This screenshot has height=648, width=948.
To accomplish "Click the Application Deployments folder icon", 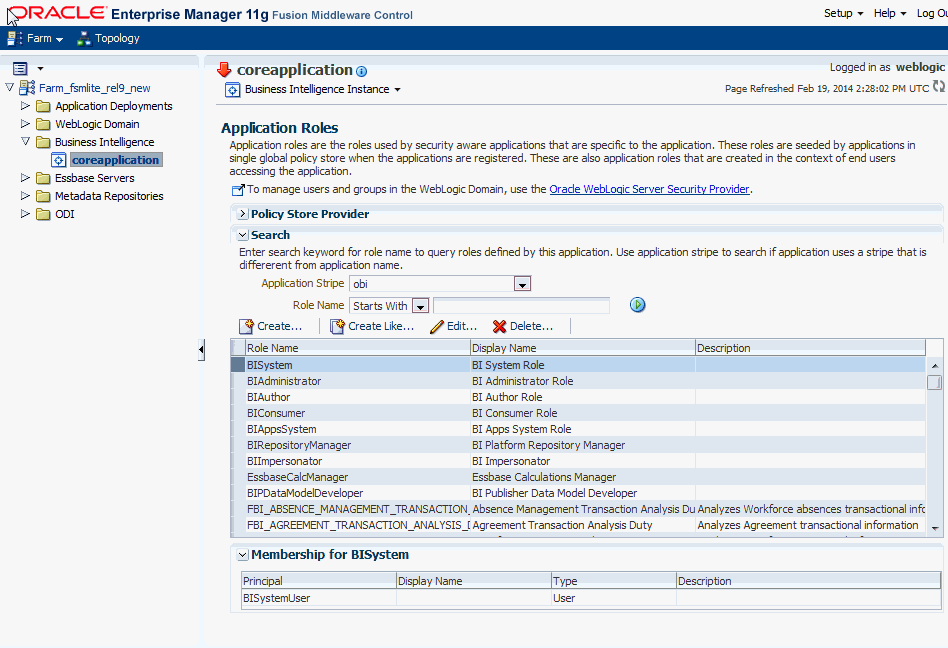I will click(43, 106).
